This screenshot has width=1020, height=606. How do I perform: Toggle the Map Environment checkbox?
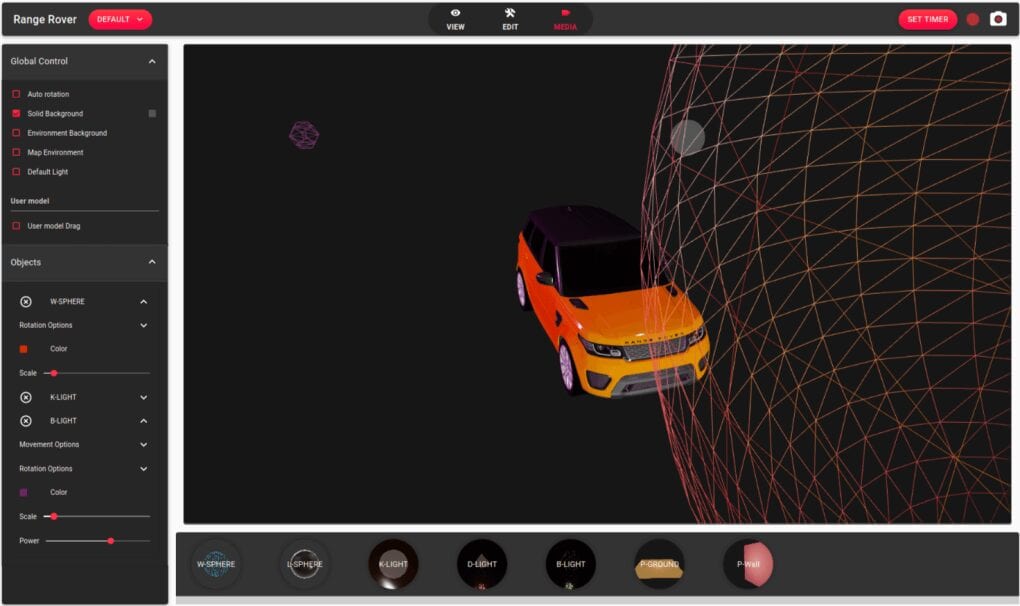point(16,153)
